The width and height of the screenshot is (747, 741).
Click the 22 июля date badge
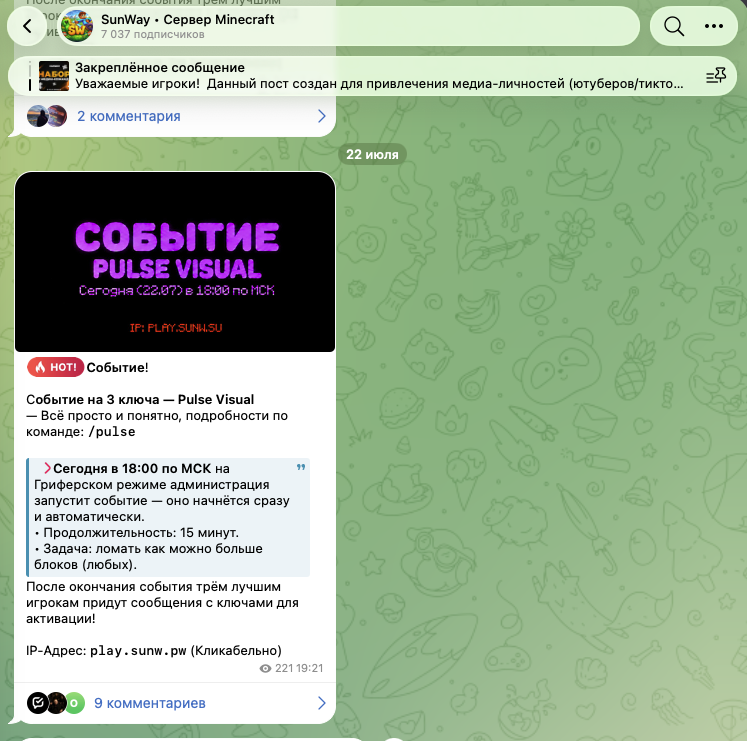click(372, 154)
